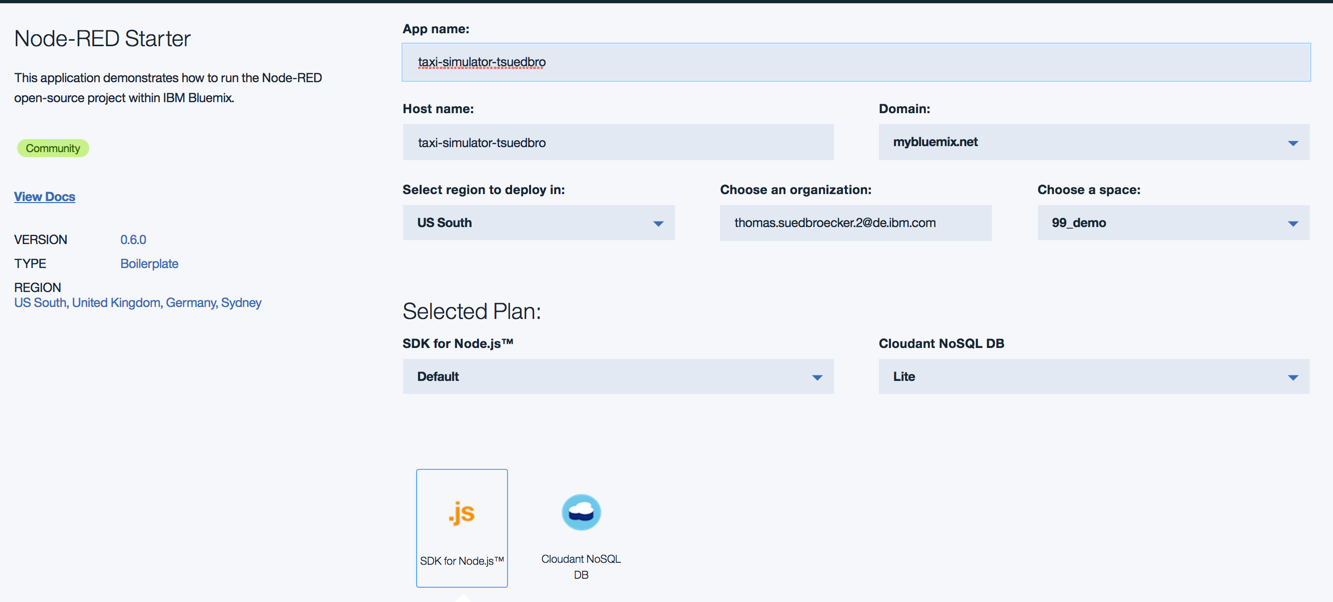Click the 'Domain:' label
Image resolution: width=1333 pixels, height=602 pixels.
pos(905,109)
